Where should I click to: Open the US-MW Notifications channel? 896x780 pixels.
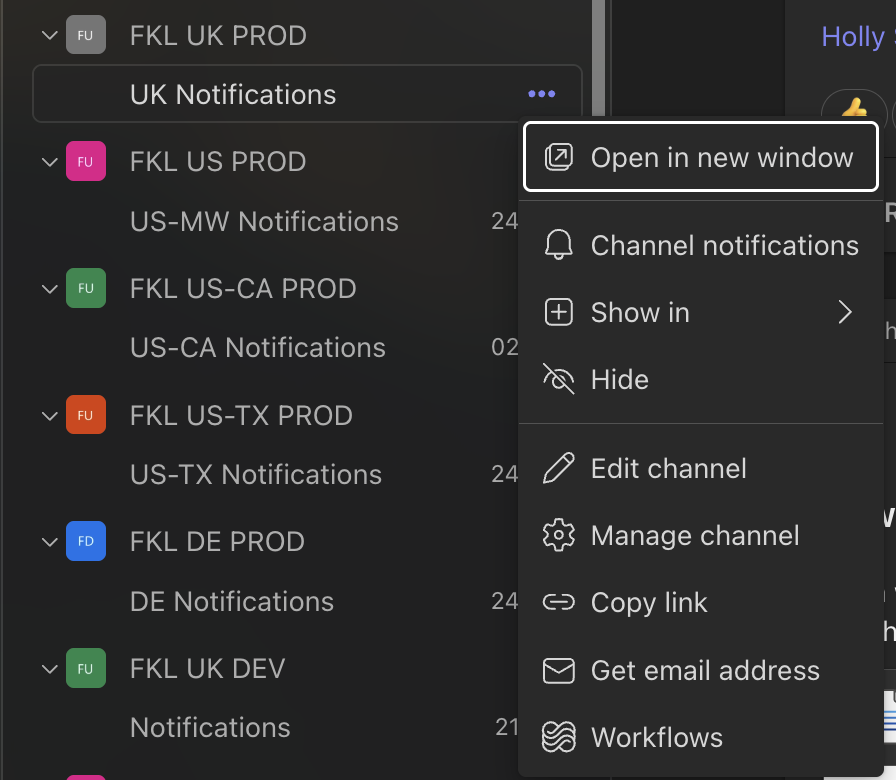click(264, 221)
